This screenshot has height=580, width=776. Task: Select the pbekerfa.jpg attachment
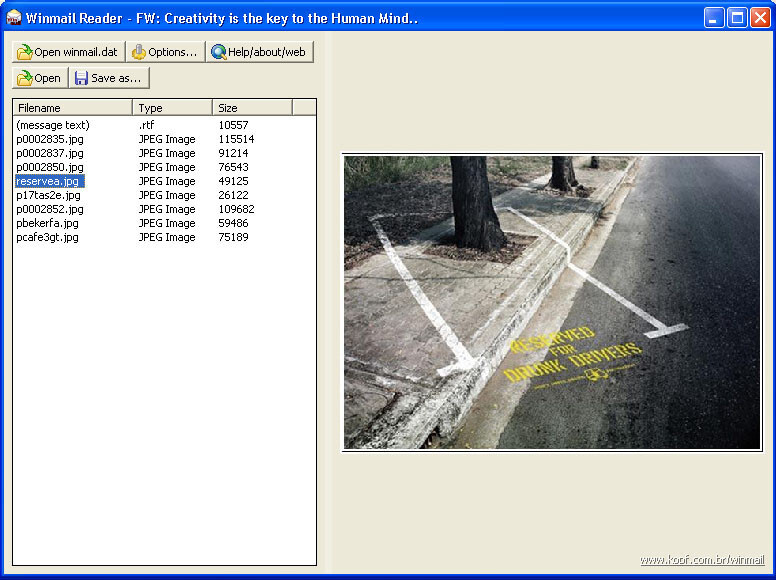coord(48,223)
